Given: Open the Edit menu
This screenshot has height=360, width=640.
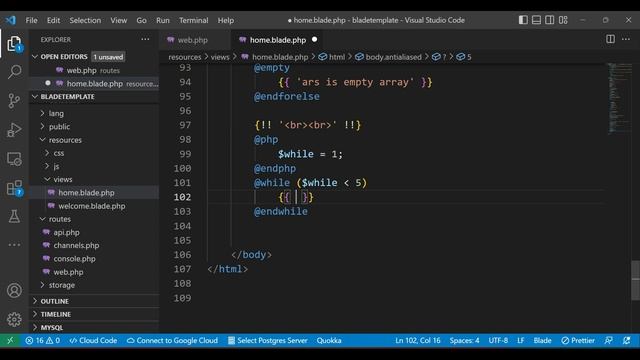Looking at the screenshot, I should point(53,20).
